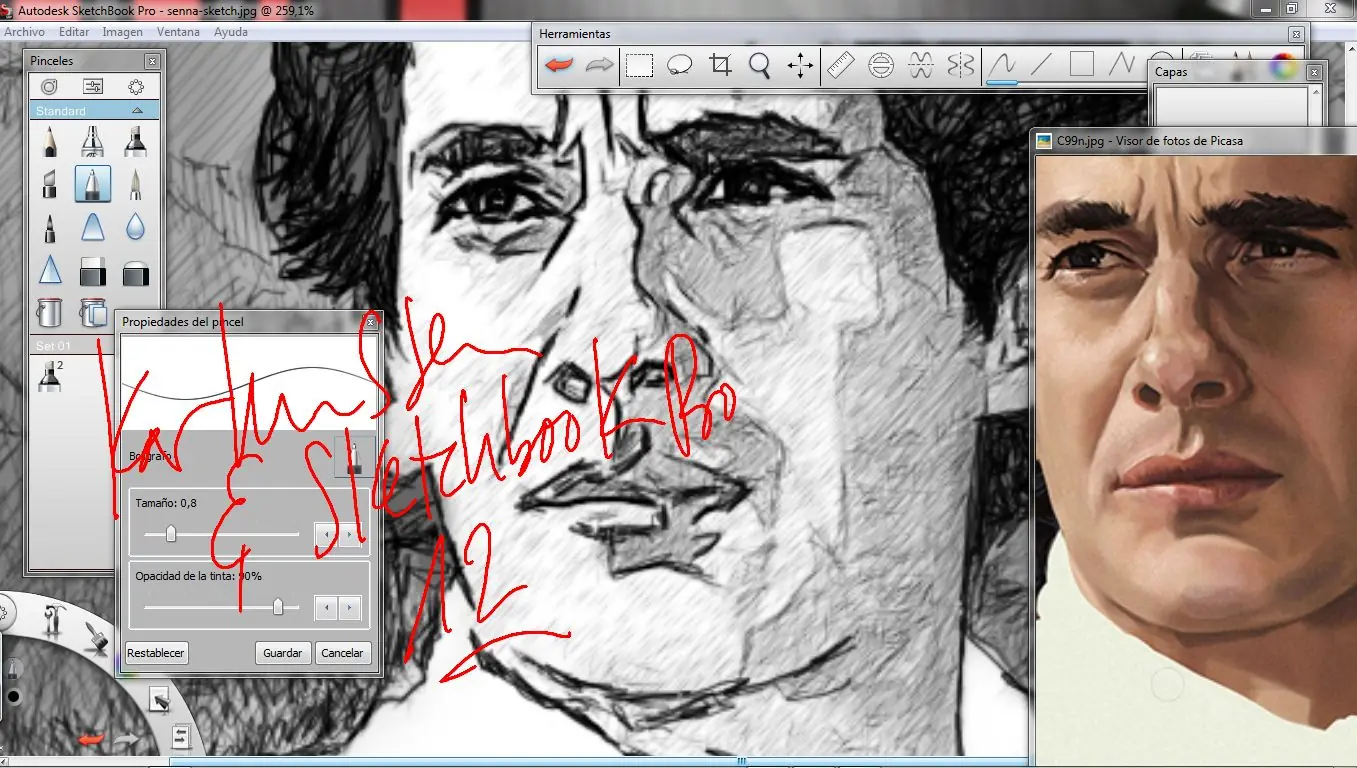Select the Crop tool
1357x768 pixels.
pyautogui.click(x=720, y=66)
